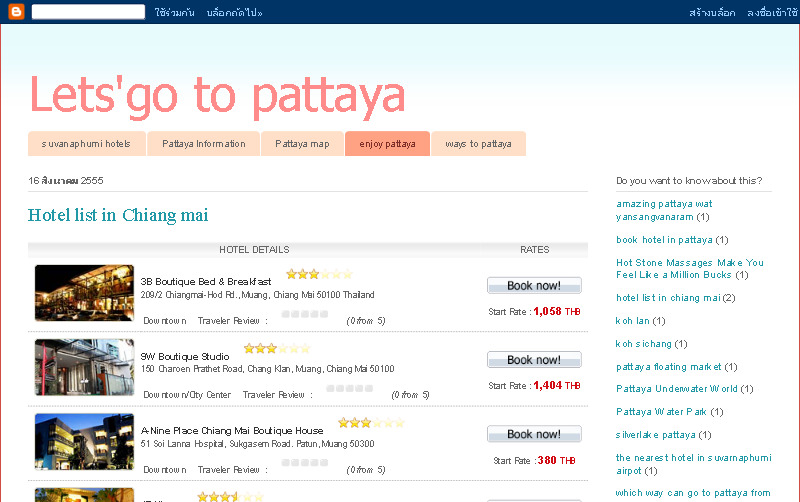Click the A-Nine Place Chiang Mai photo
This screenshot has width=800, height=502.
click(84, 441)
